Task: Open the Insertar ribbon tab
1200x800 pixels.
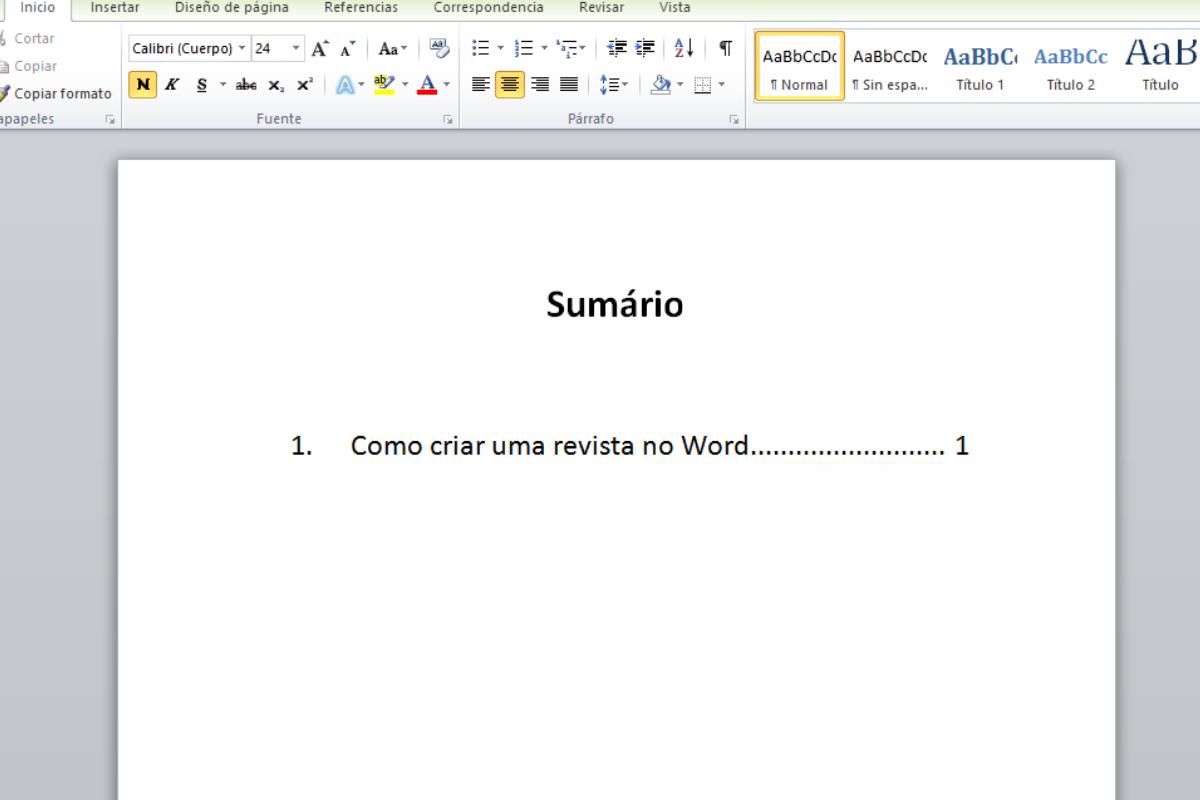Action: (x=115, y=8)
